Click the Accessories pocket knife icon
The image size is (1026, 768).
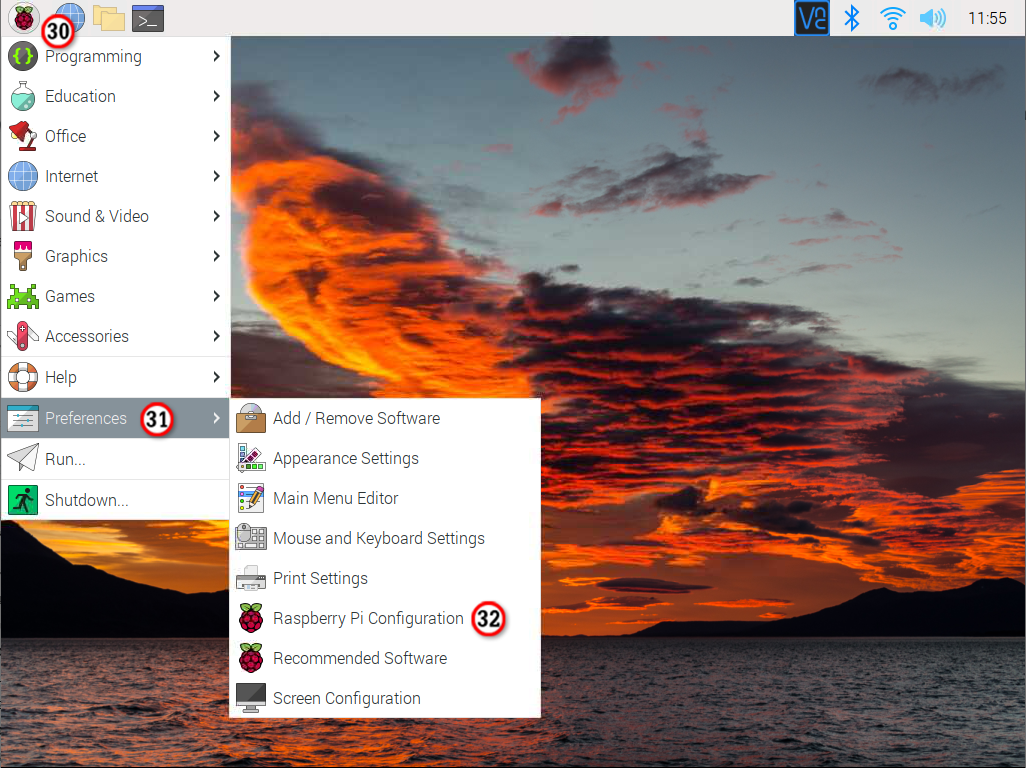tap(23, 336)
